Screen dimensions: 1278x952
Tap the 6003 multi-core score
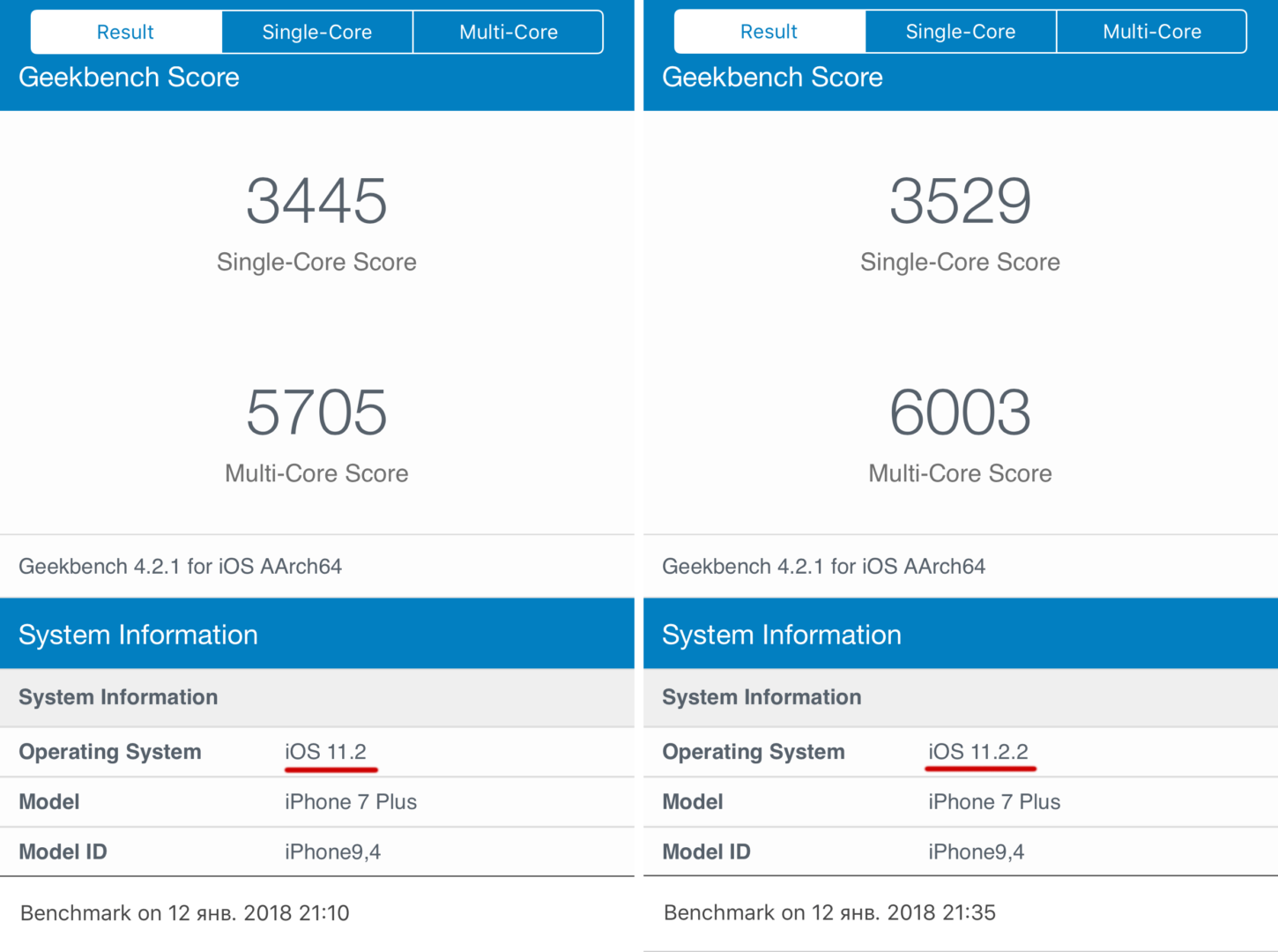(960, 413)
